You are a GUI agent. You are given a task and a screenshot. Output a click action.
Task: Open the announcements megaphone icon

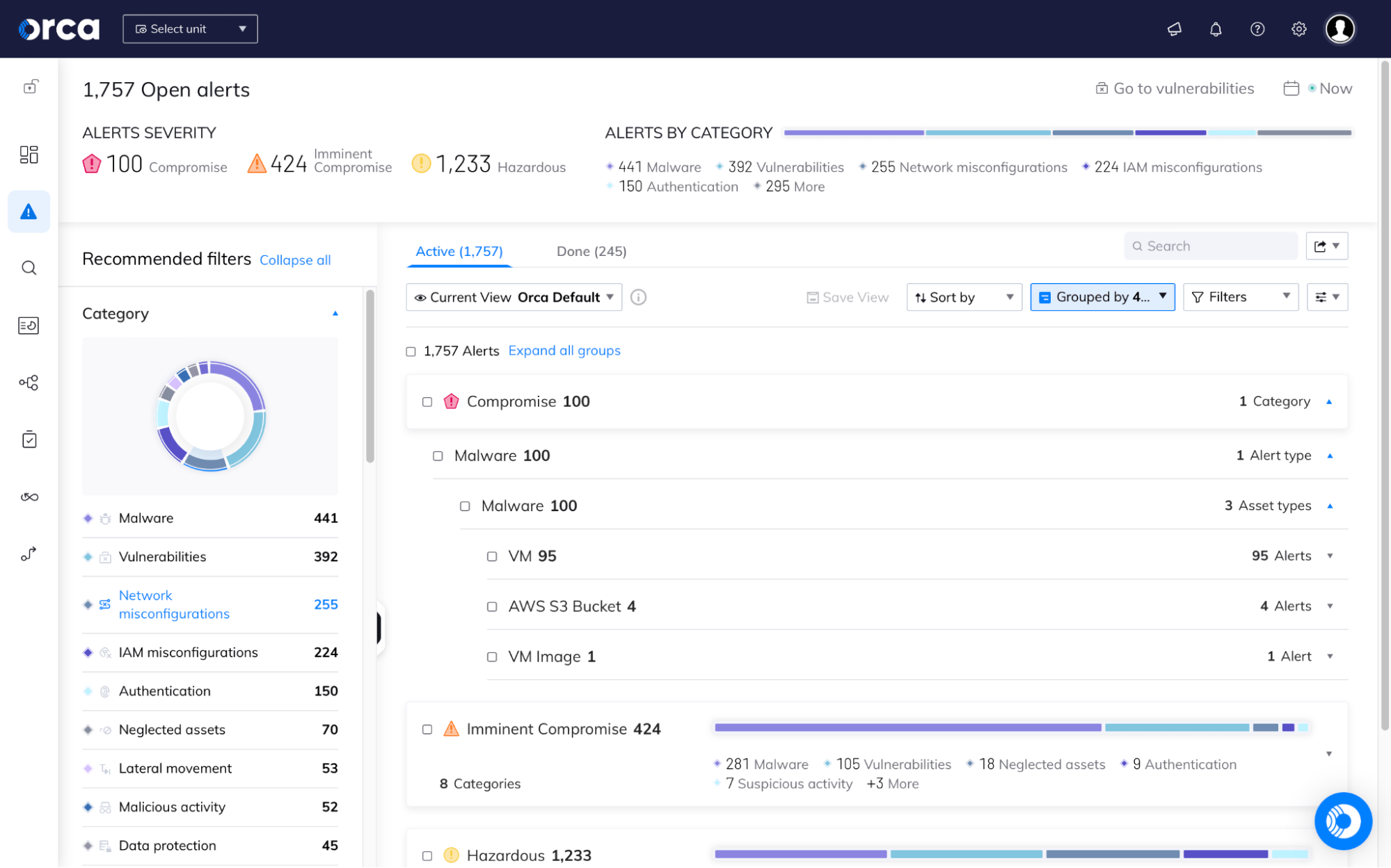coord(1174,29)
